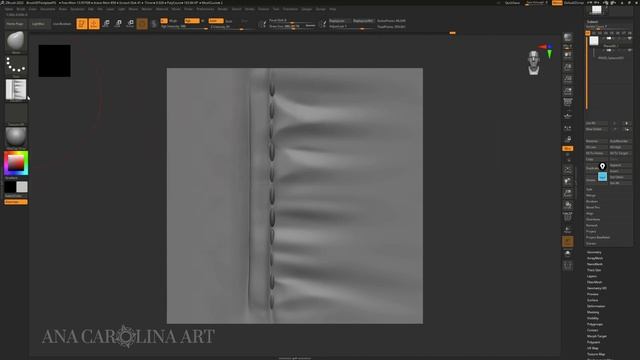Image resolution: width=640 pixels, height=360 pixels.
Task: Expand the Masking section
Action: 593,312
